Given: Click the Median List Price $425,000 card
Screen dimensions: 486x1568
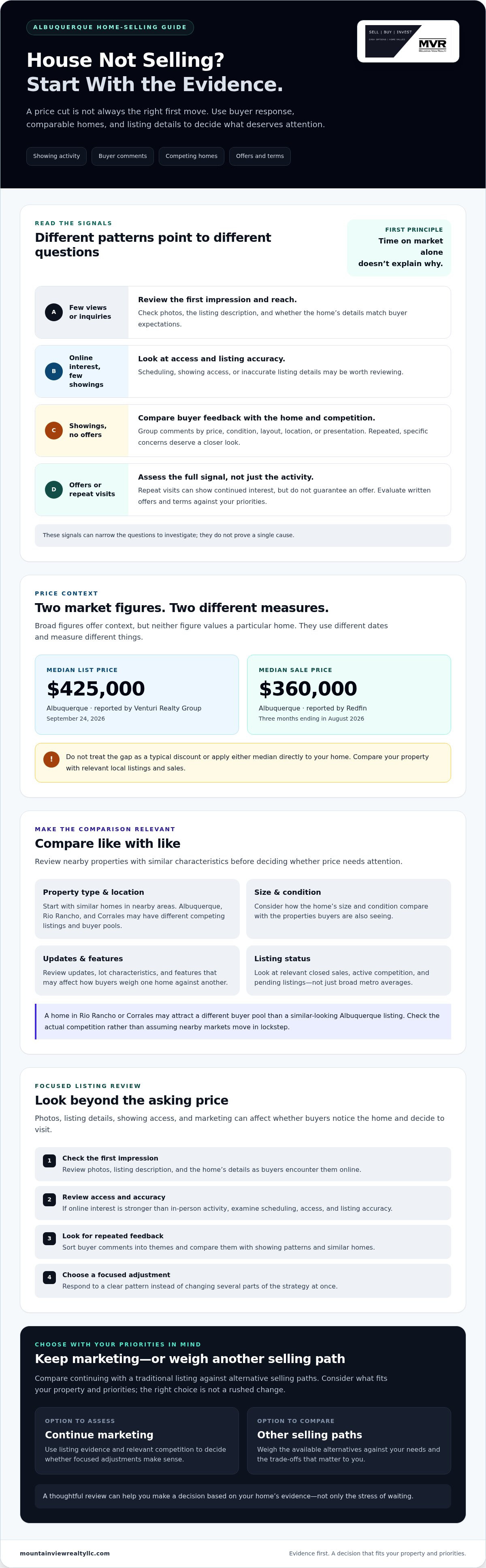Looking at the screenshot, I should 137,695.
